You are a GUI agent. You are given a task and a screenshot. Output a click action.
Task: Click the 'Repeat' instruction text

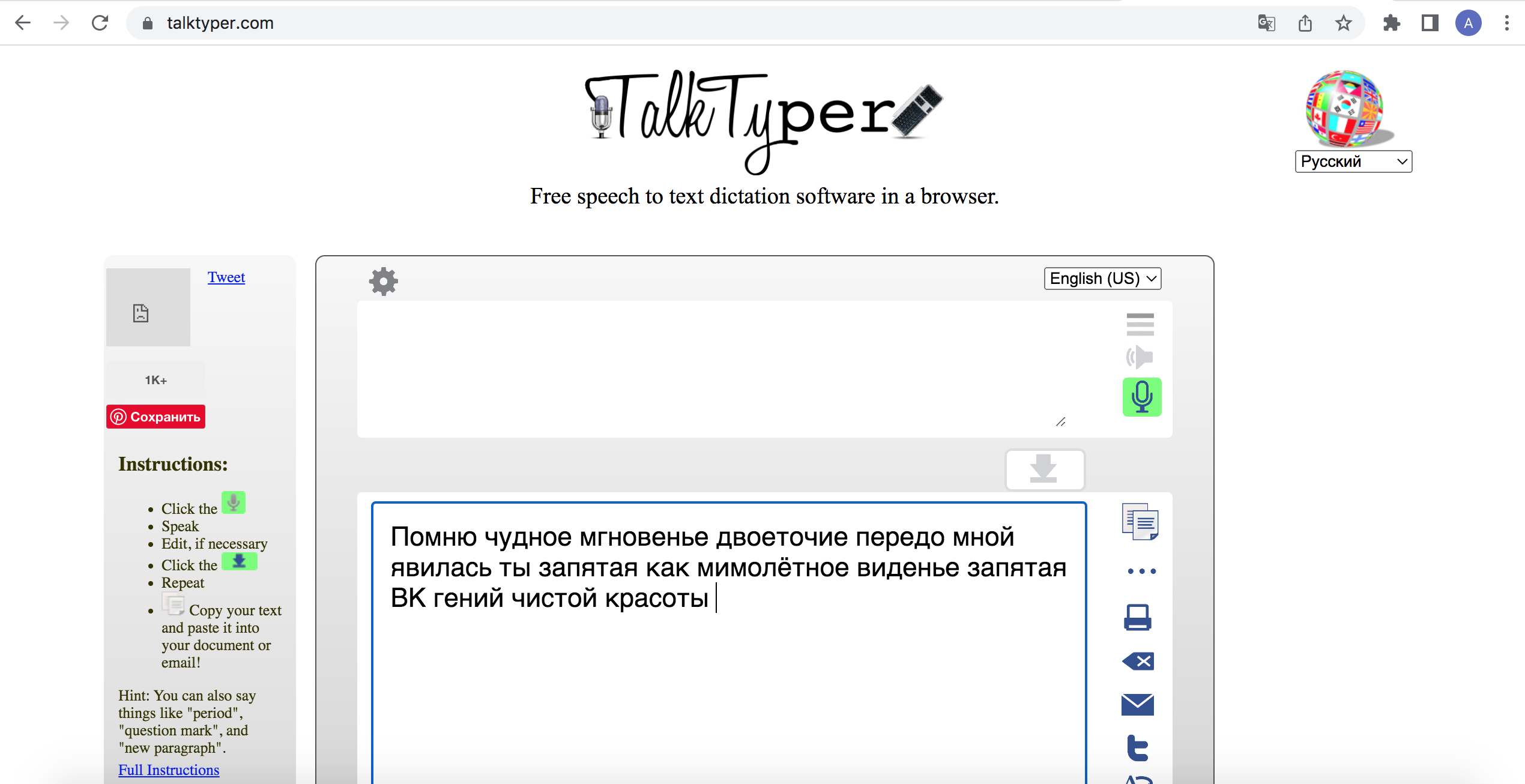[x=183, y=582]
